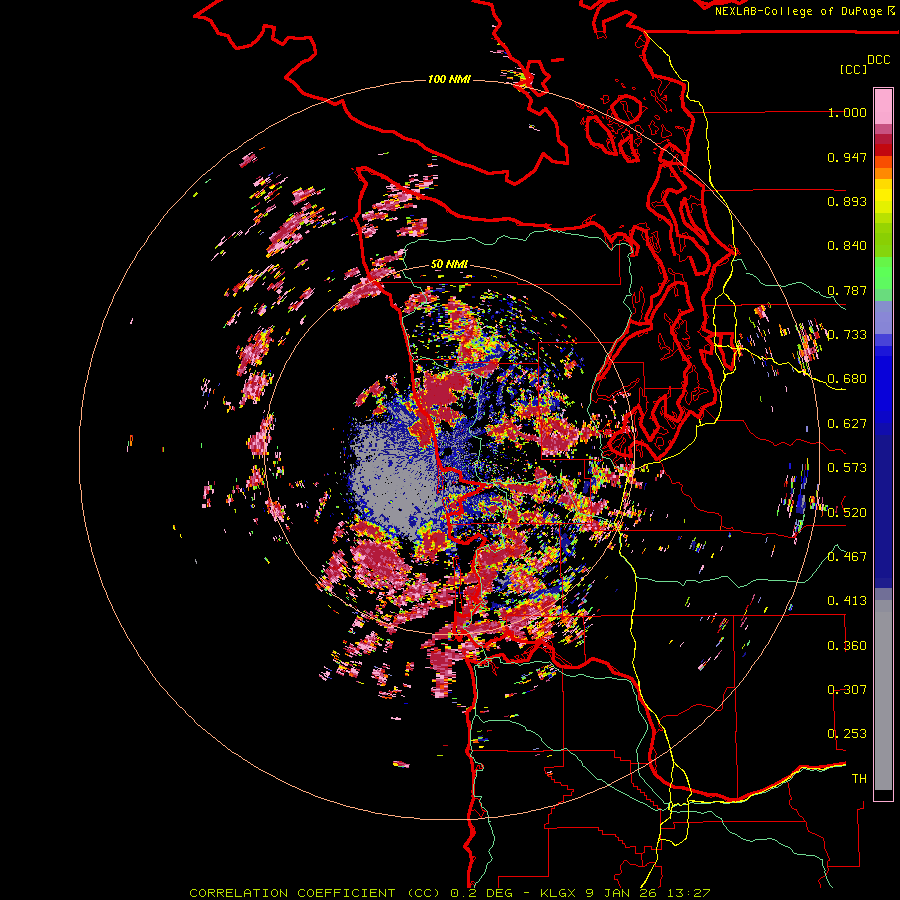
Task: Click the NEXLAB-College of DuPage label
Action: (798, 11)
